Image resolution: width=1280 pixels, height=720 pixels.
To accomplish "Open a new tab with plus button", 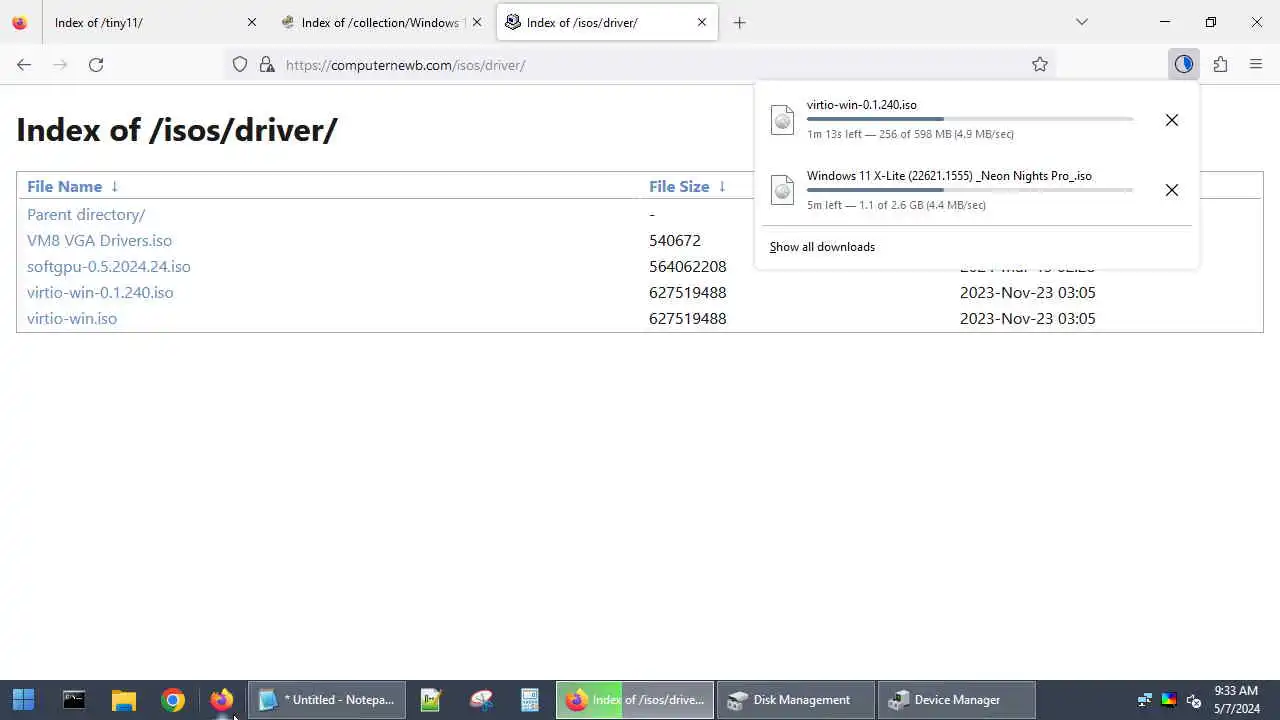I will click(739, 22).
